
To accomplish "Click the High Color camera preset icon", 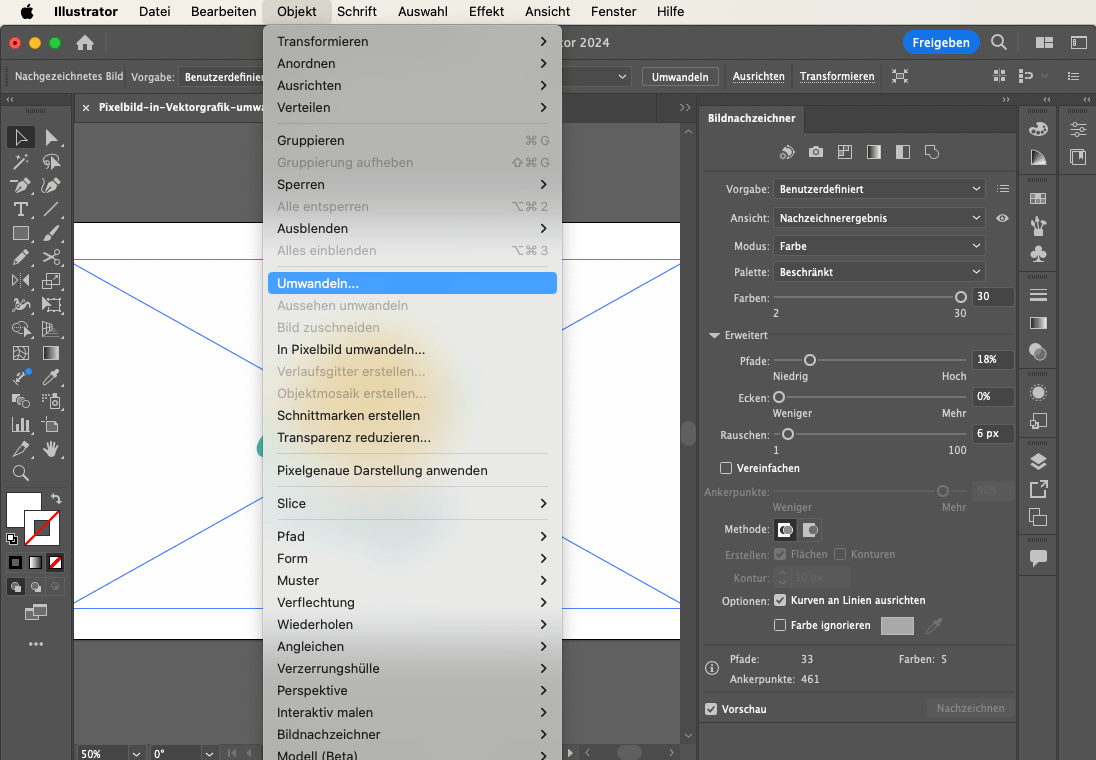I will pyautogui.click(x=816, y=152).
